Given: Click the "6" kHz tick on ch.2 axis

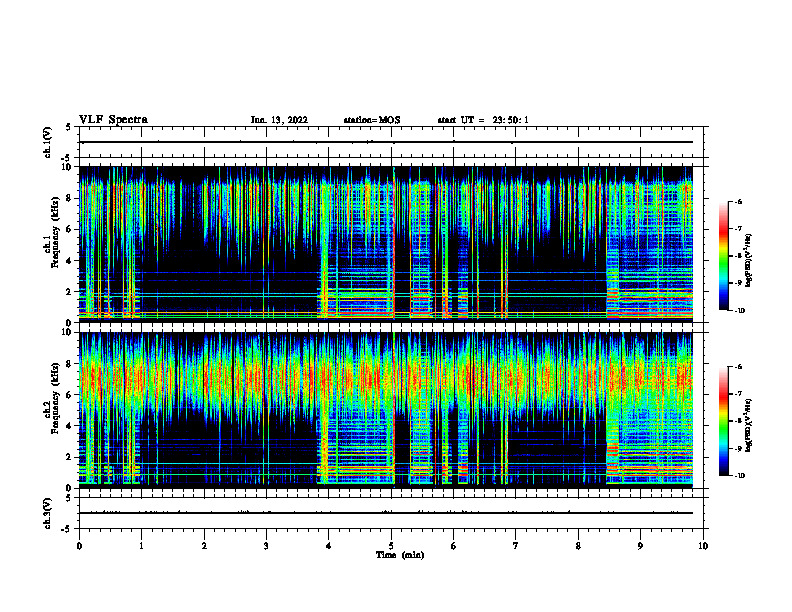Looking at the screenshot, I should (70, 395).
